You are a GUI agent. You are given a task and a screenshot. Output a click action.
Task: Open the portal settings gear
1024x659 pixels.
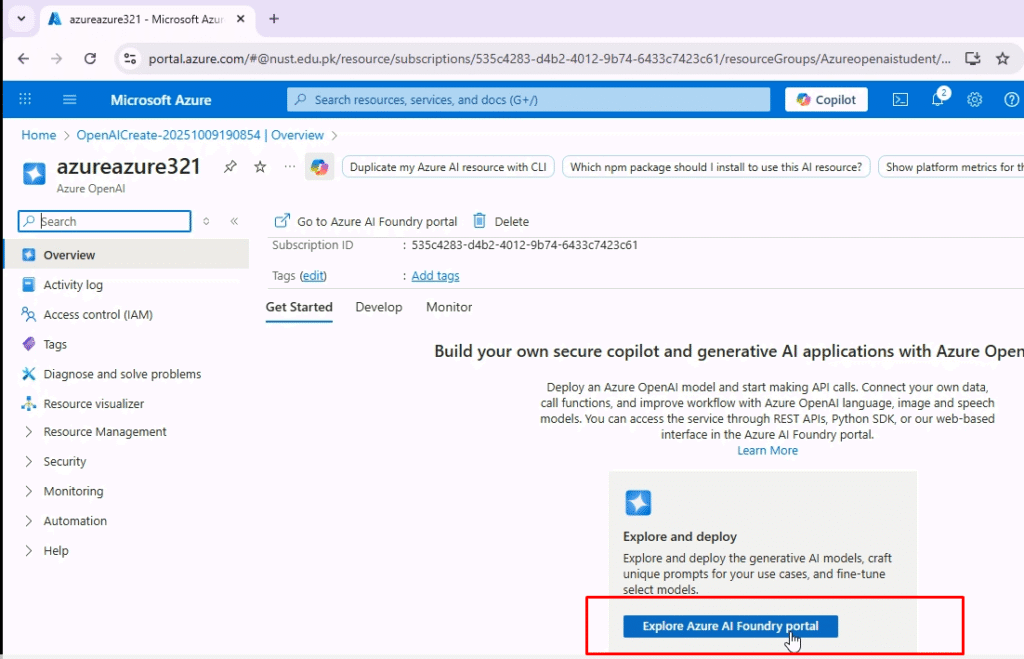[974, 100]
